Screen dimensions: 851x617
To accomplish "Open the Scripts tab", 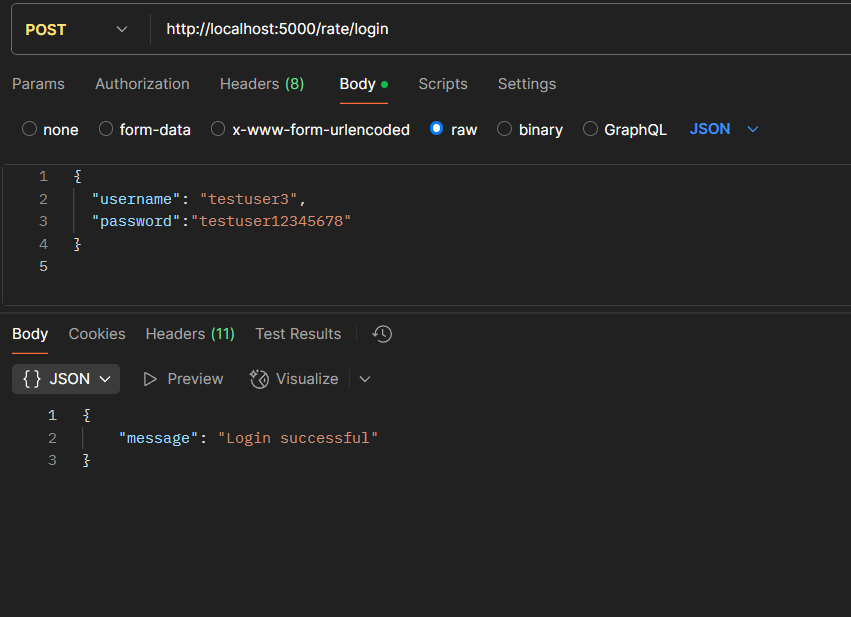I will tap(443, 84).
